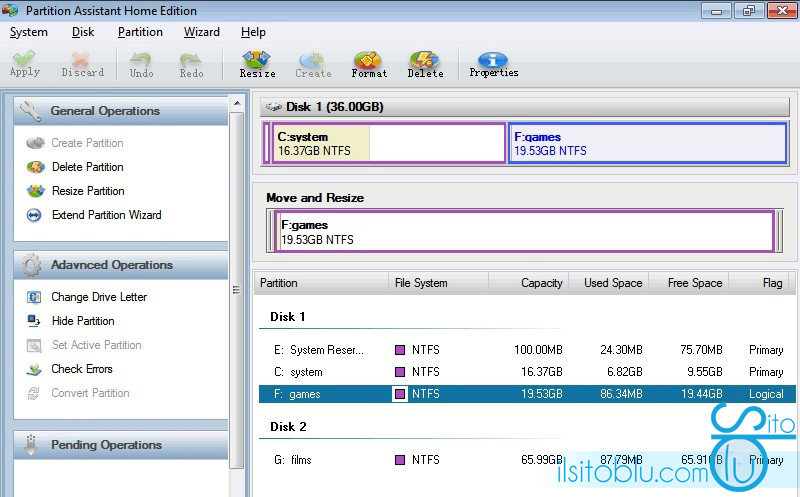Sort by Partition column header
800x497 pixels.
click(321, 283)
